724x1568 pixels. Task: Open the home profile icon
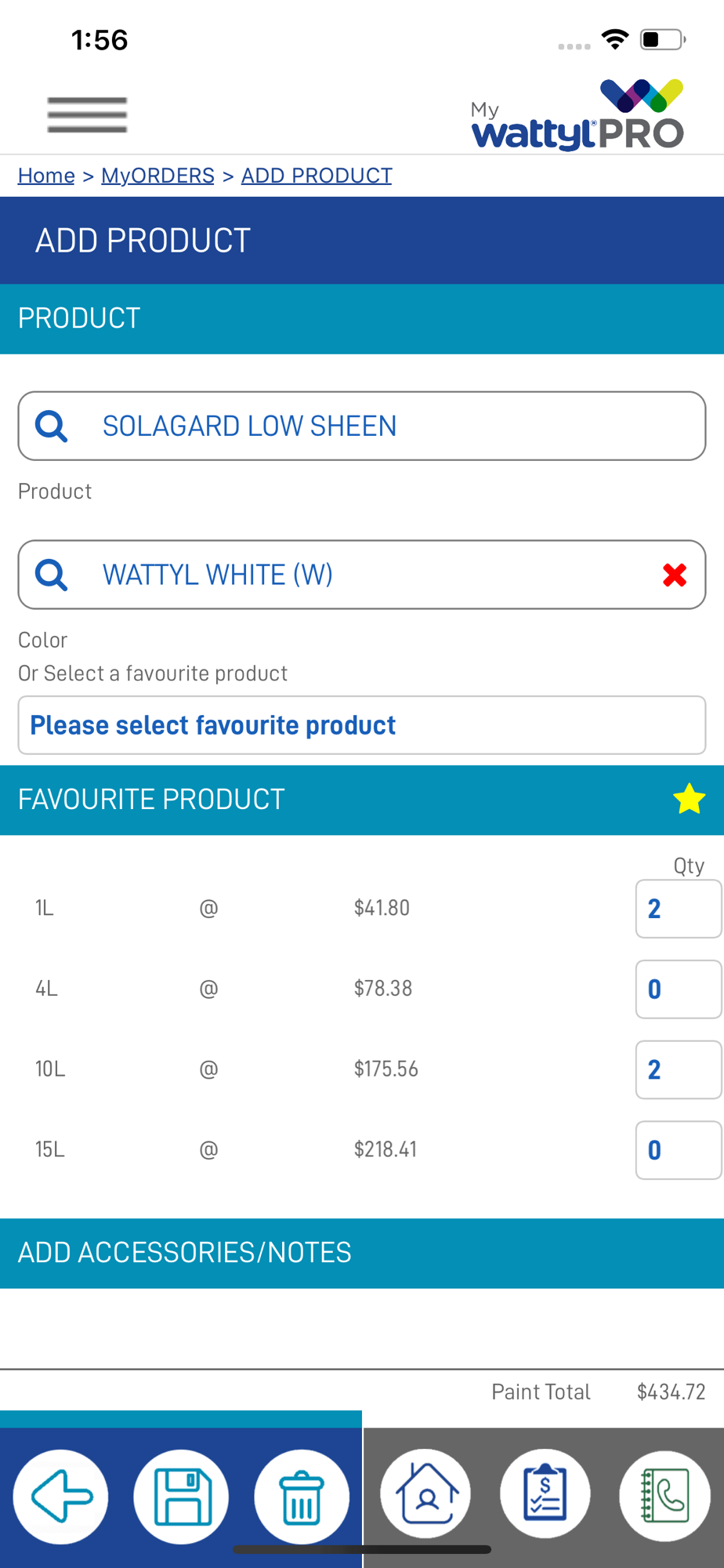coord(425,1494)
